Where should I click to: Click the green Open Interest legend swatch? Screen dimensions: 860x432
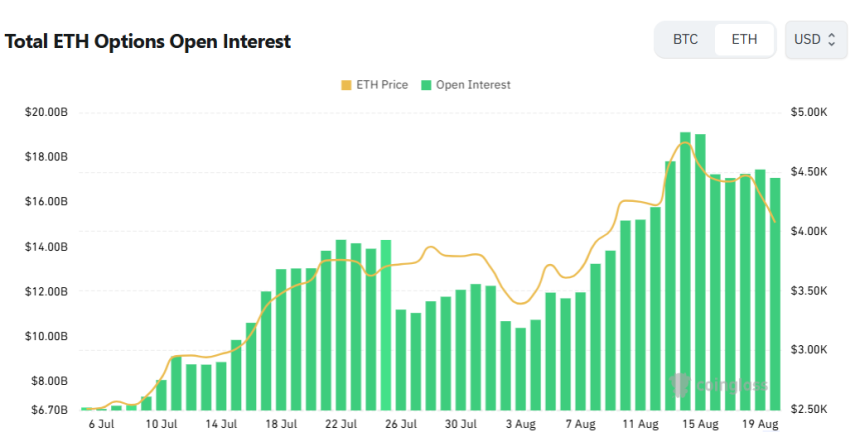coord(427,85)
